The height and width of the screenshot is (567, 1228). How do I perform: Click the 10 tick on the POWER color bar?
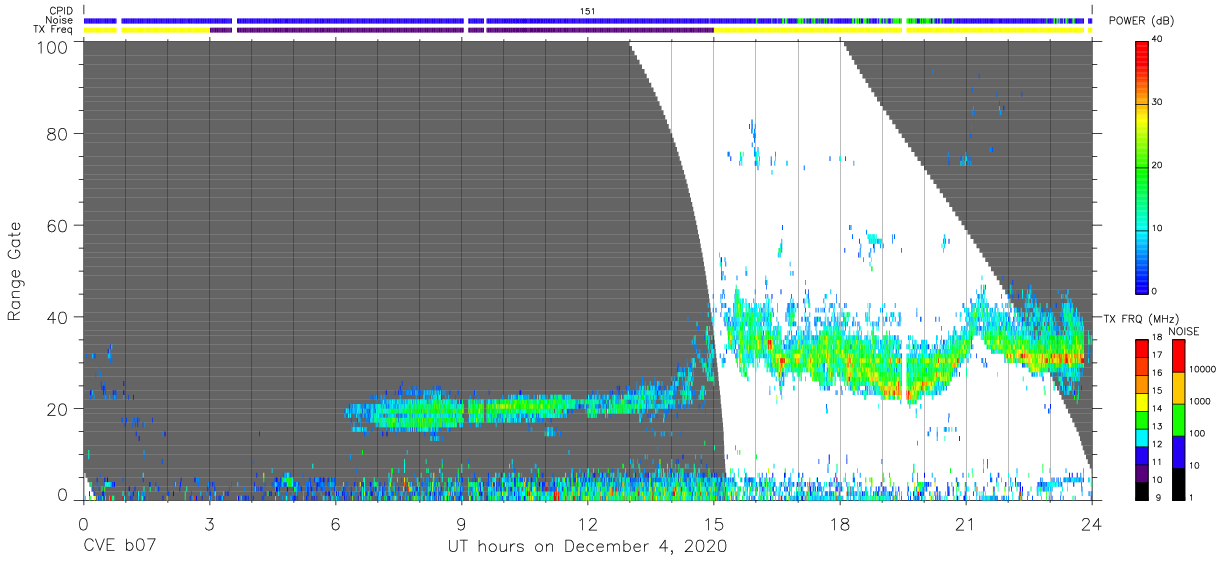point(1158,228)
